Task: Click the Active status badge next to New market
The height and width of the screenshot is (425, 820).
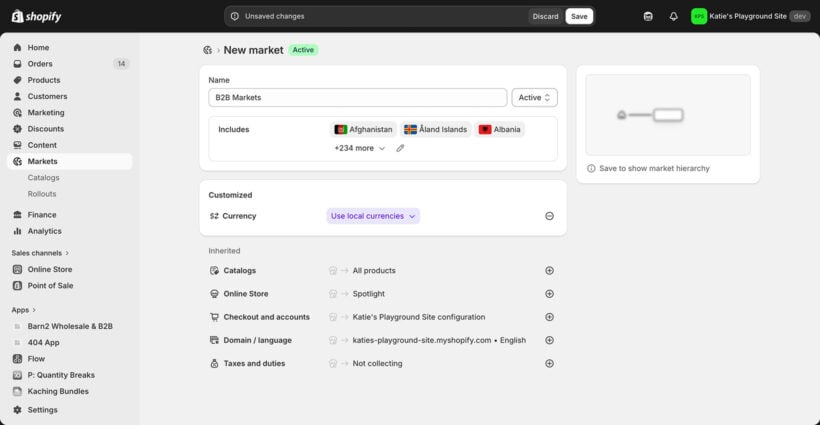Action: tap(303, 50)
